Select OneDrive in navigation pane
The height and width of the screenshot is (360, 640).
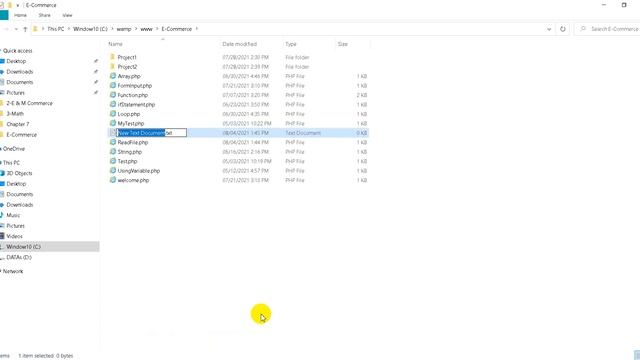tap(14, 149)
